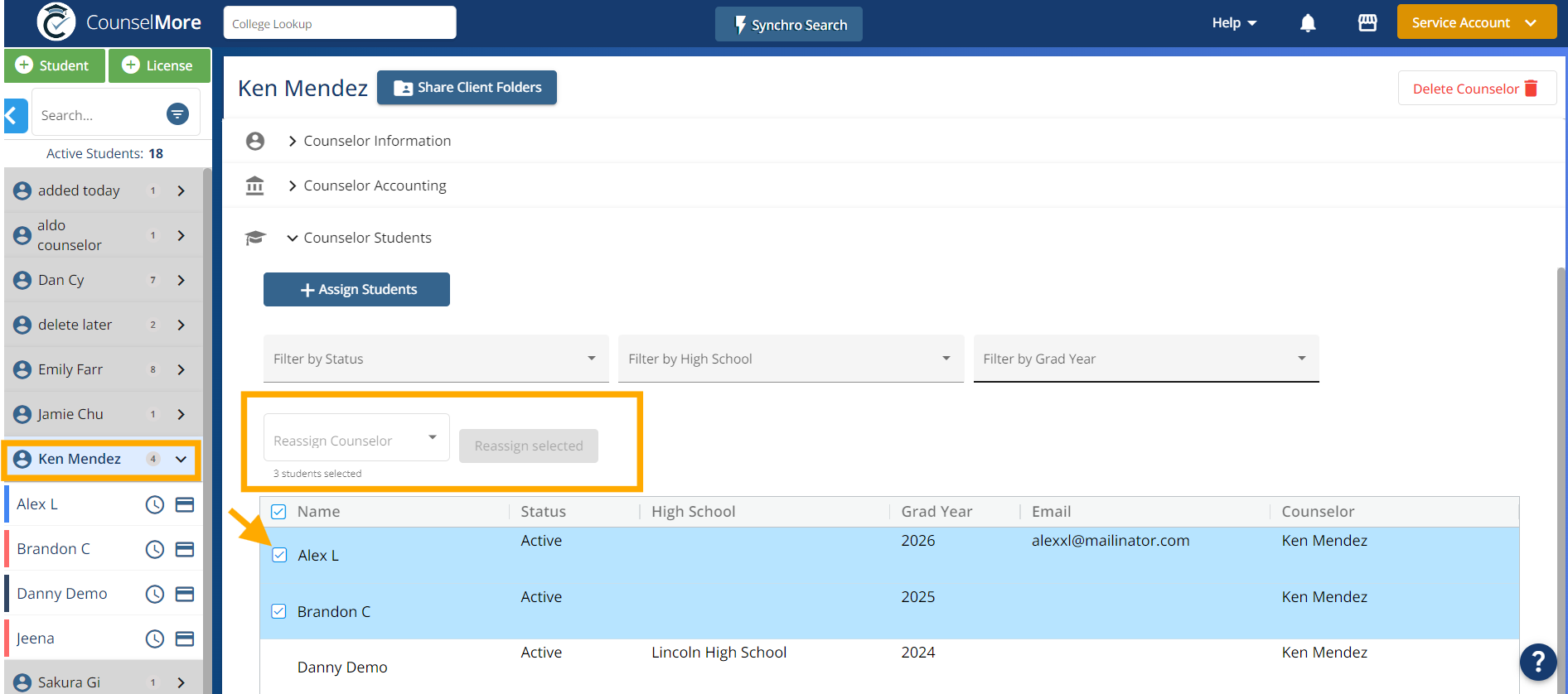Screen dimensions: 1568x694
Task: Click Reassign selected button
Action: point(529,446)
